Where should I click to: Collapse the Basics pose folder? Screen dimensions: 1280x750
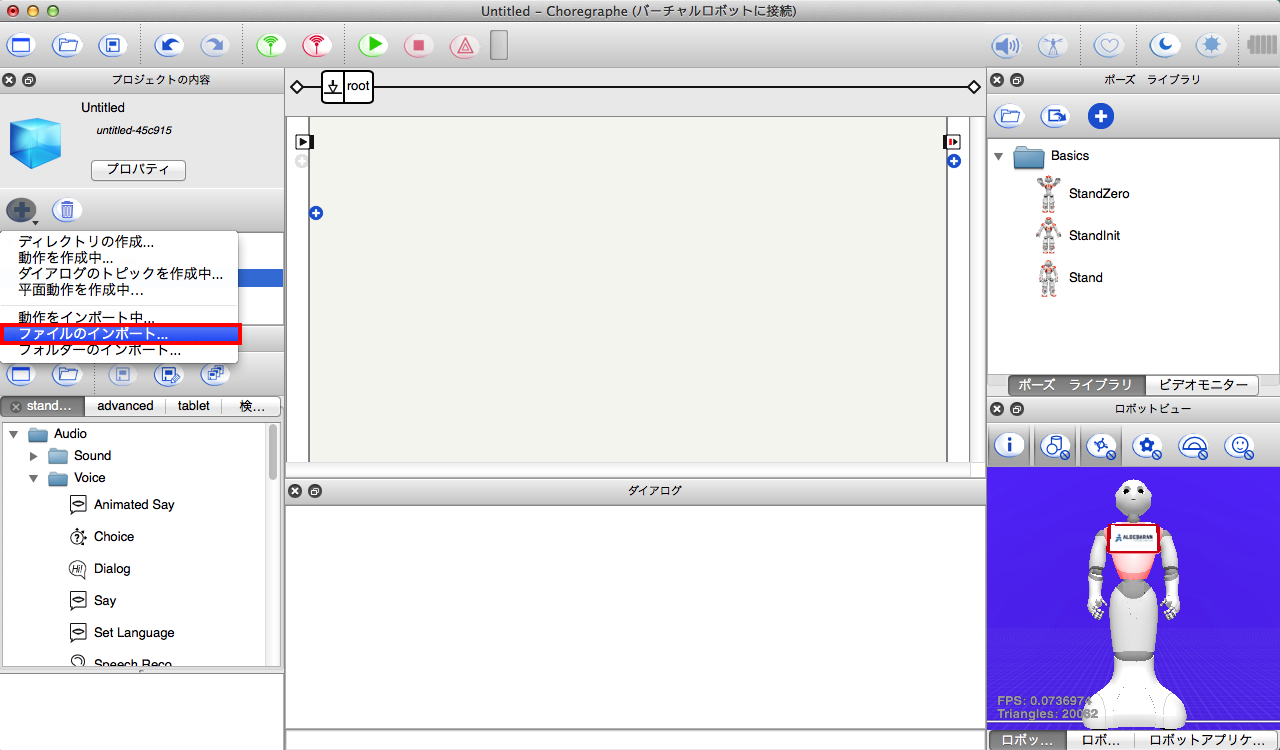pos(998,156)
